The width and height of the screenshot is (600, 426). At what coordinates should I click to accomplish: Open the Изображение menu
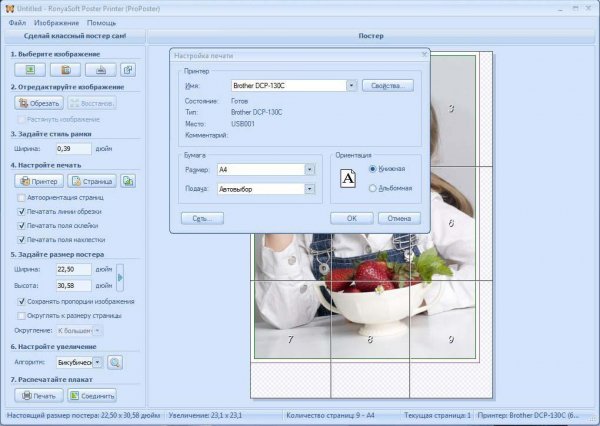click(x=56, y=21)
